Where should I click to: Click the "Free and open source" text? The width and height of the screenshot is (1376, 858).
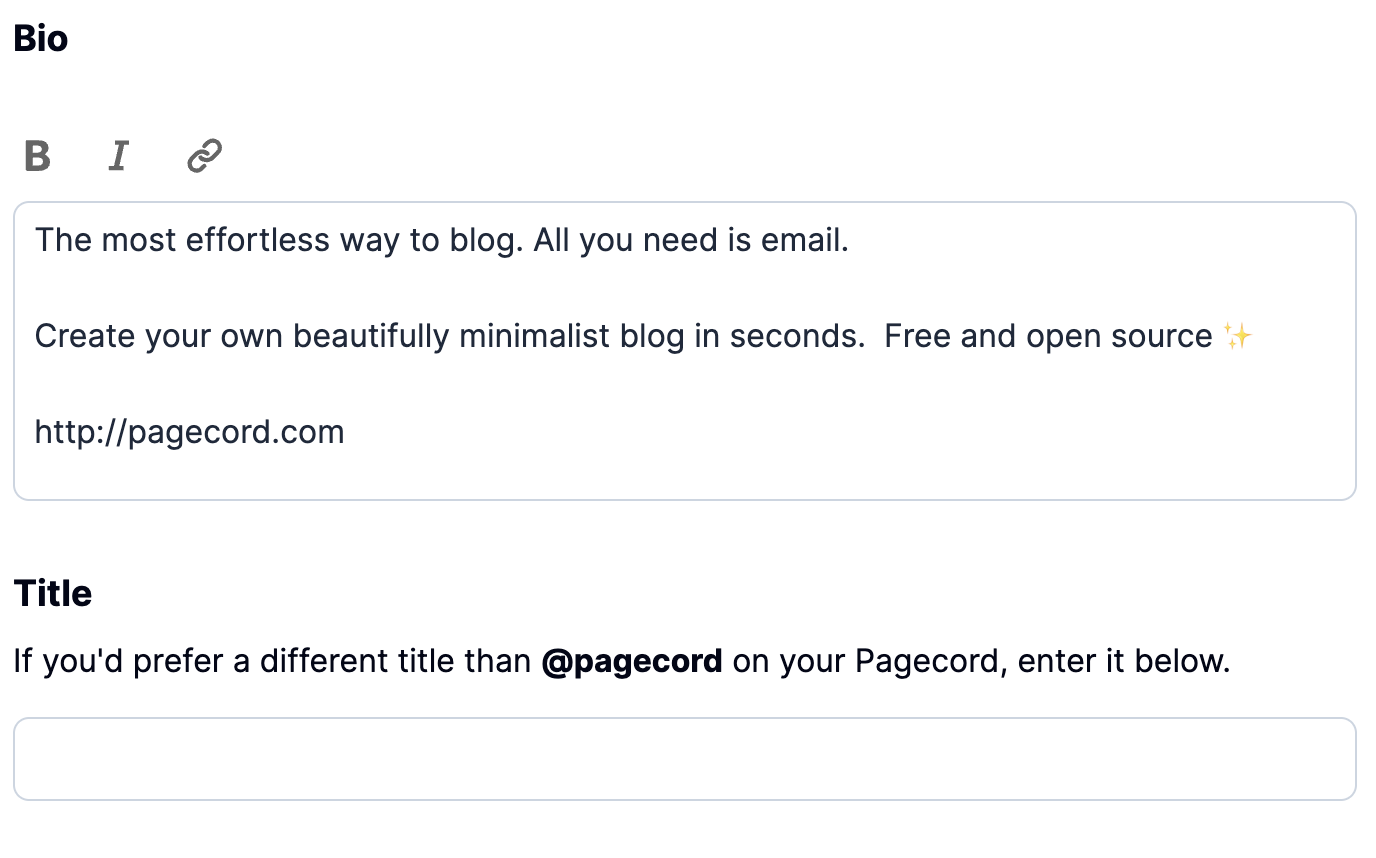pyautogui.click(x=1047, y=337)
